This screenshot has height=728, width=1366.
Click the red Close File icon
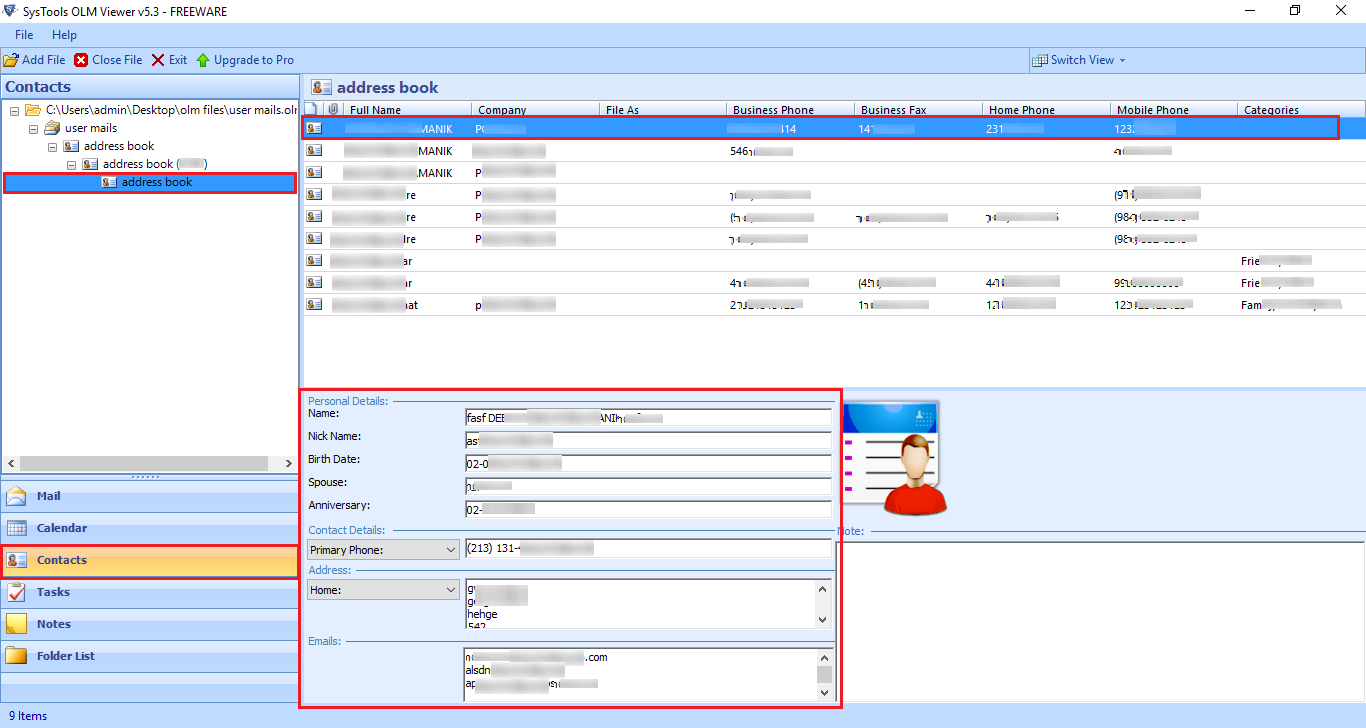tap(81, 60)
